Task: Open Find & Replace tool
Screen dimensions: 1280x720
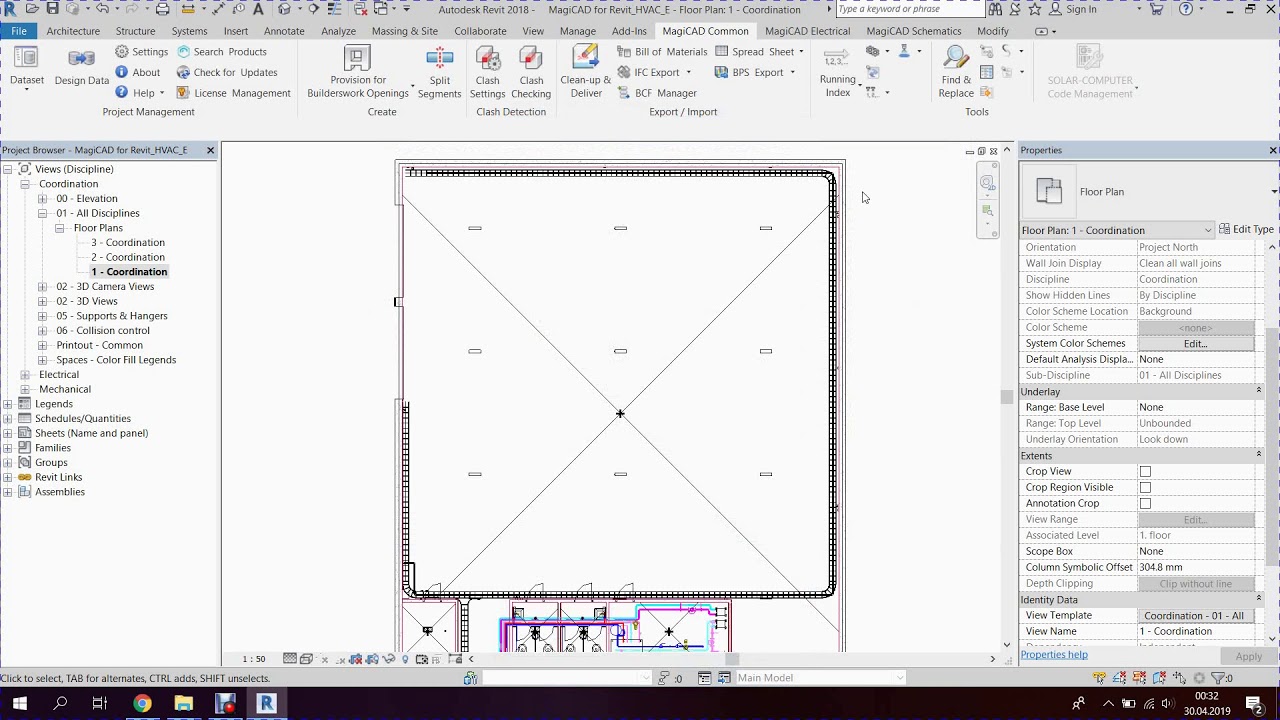Action: (x=956, y=72)
